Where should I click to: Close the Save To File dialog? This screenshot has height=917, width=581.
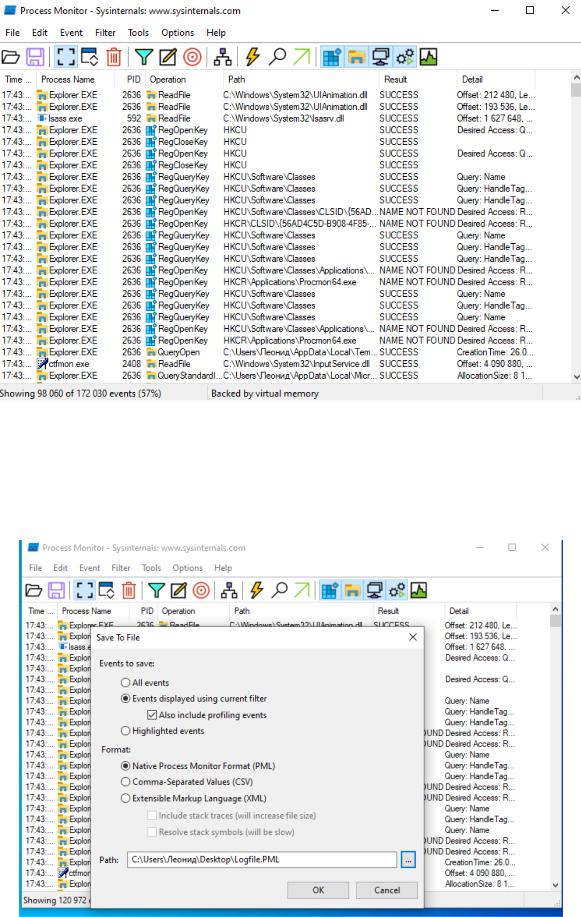tap(413, 637)
